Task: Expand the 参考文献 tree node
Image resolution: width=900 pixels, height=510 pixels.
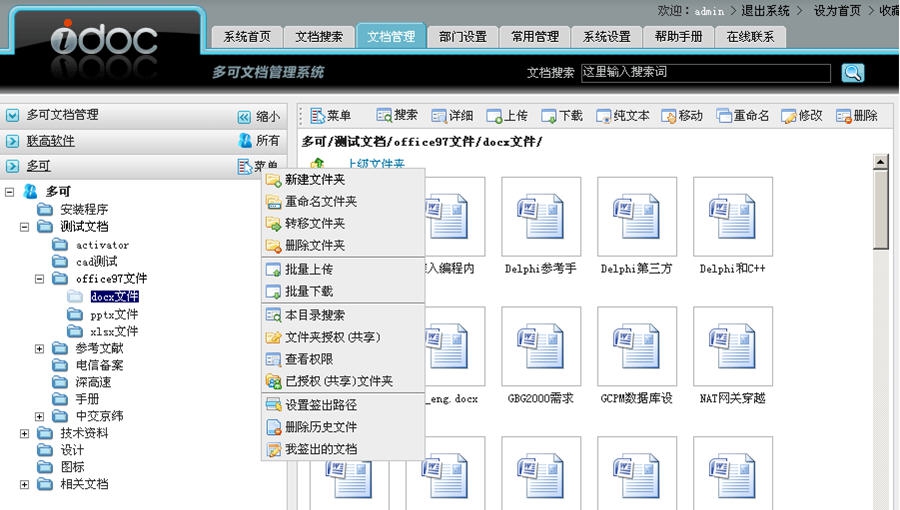Action: click(39, 348)
